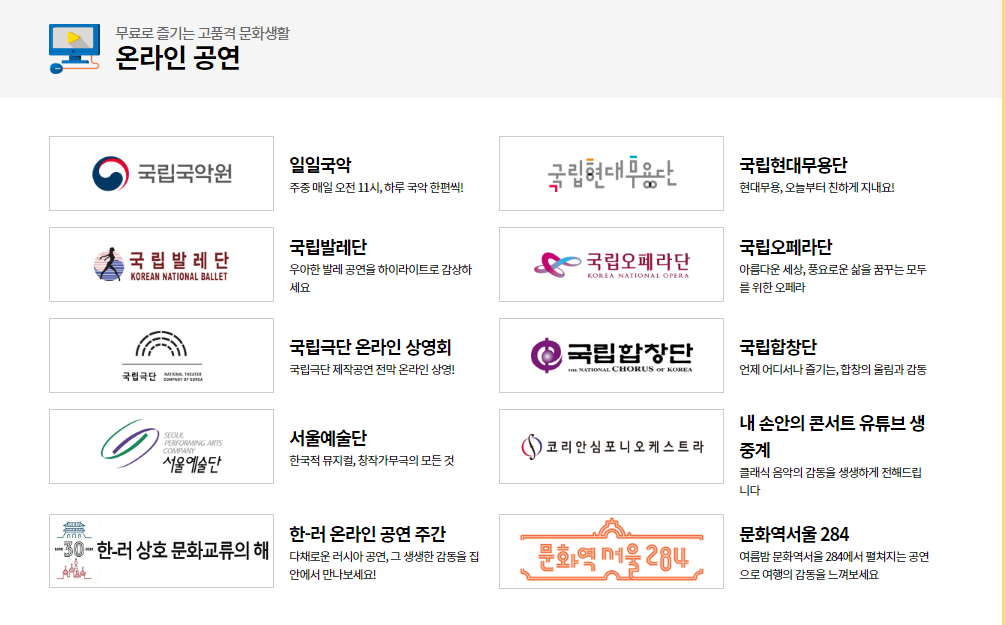Viewport: 1005px width, 625px height.
Task: Follow the 문화역서울 284 title link
Action: [x=794, y=534]
